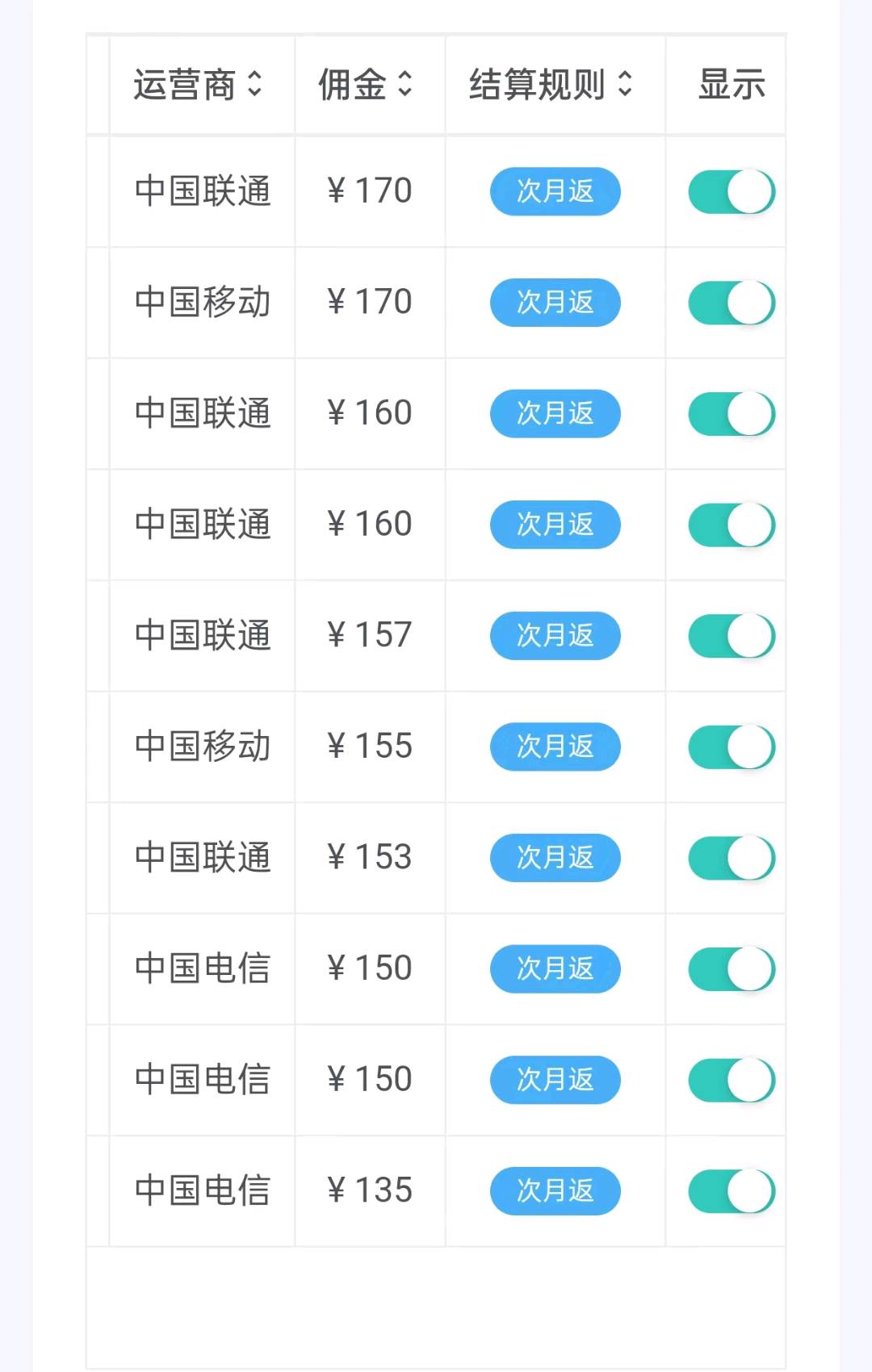Sort by 佣金 column arrows
This screenshot has height=1372, width=872.
pos(405,84)
